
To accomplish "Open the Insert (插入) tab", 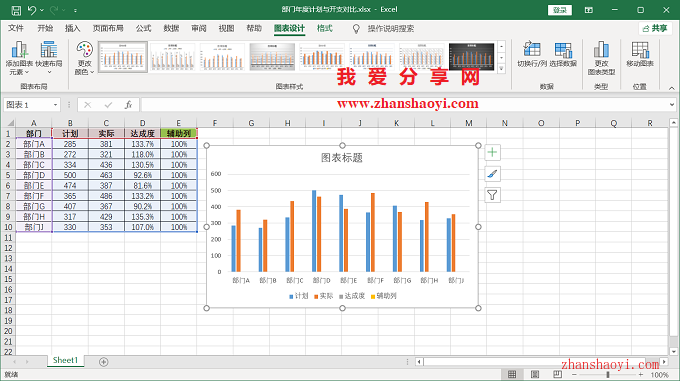I will (72, 28).
